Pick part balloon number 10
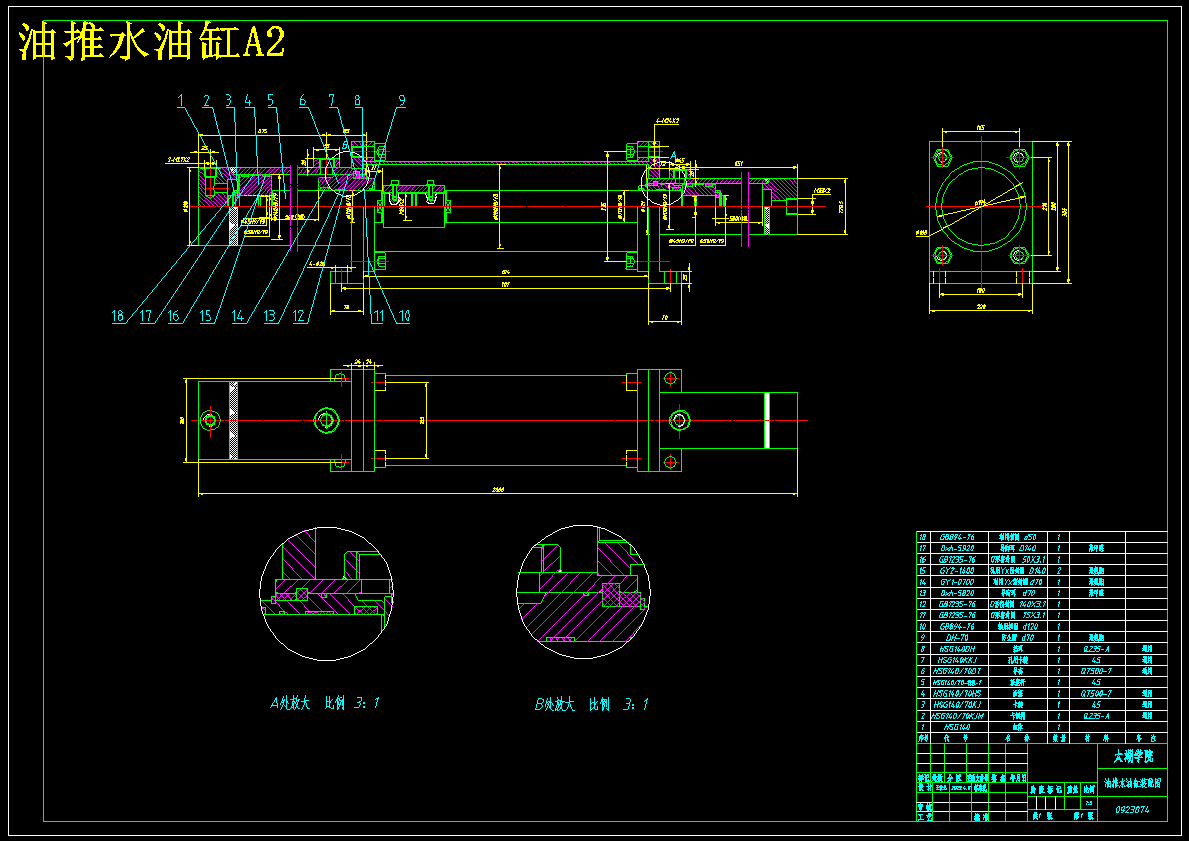Screen dimensions: 1189x841 [x=404, y=316]
